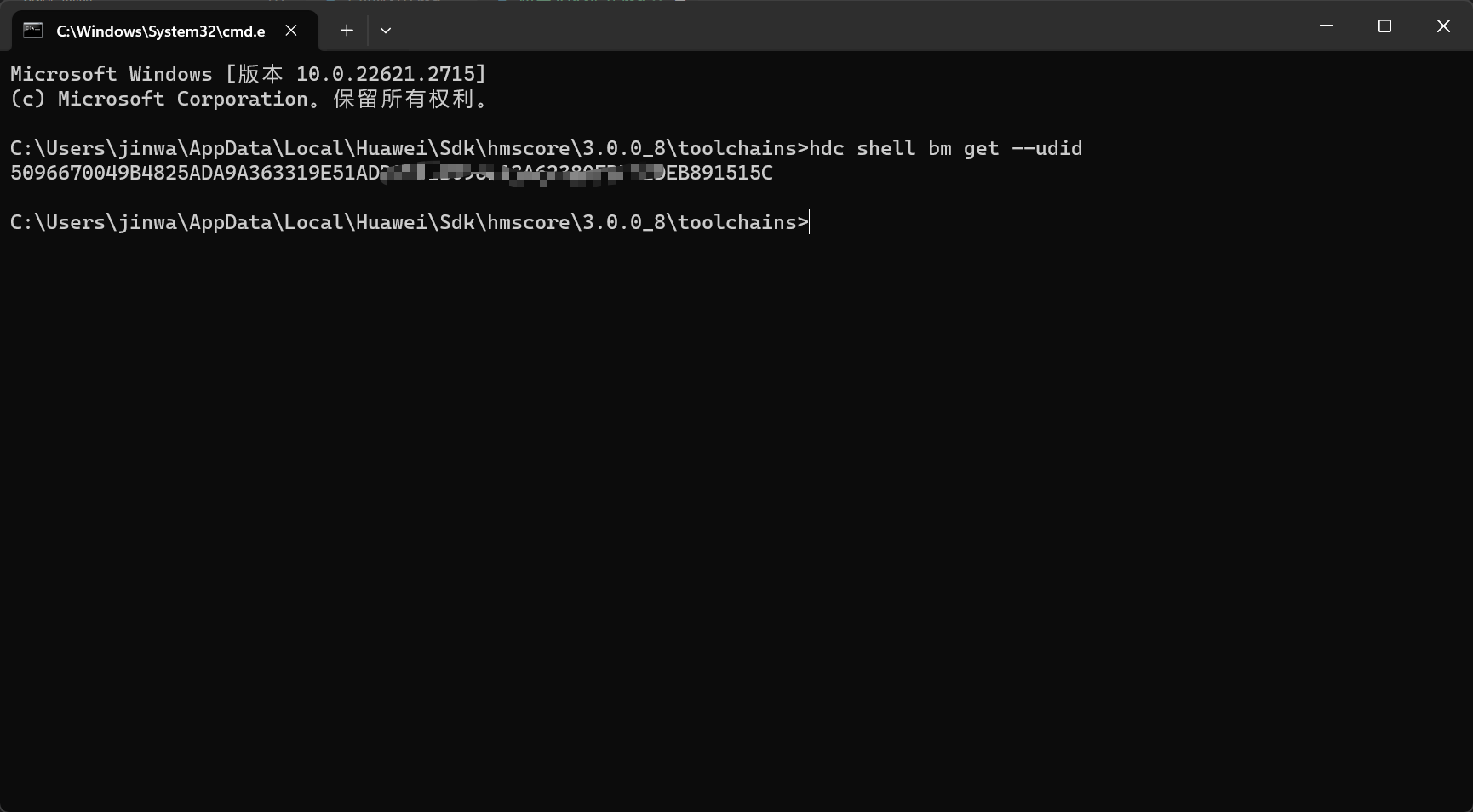The height and width of the screenshot is (812, 1473).
Task: Open a new tab with plus icon
Action: click(347, 31)
